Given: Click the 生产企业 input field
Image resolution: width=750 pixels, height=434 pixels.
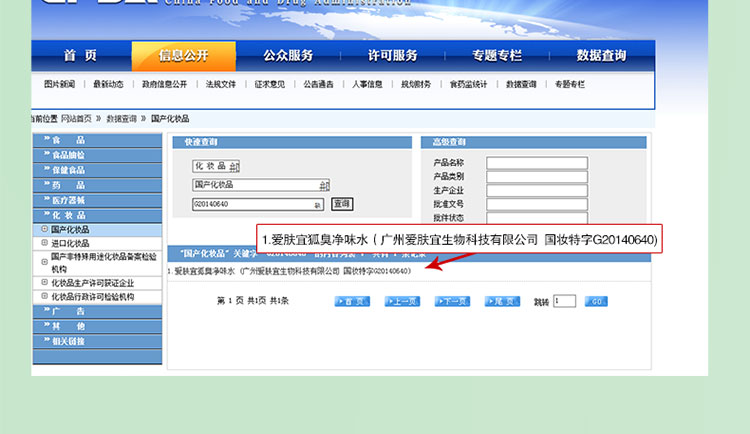Looking at the screenshot, I should 537,190.
